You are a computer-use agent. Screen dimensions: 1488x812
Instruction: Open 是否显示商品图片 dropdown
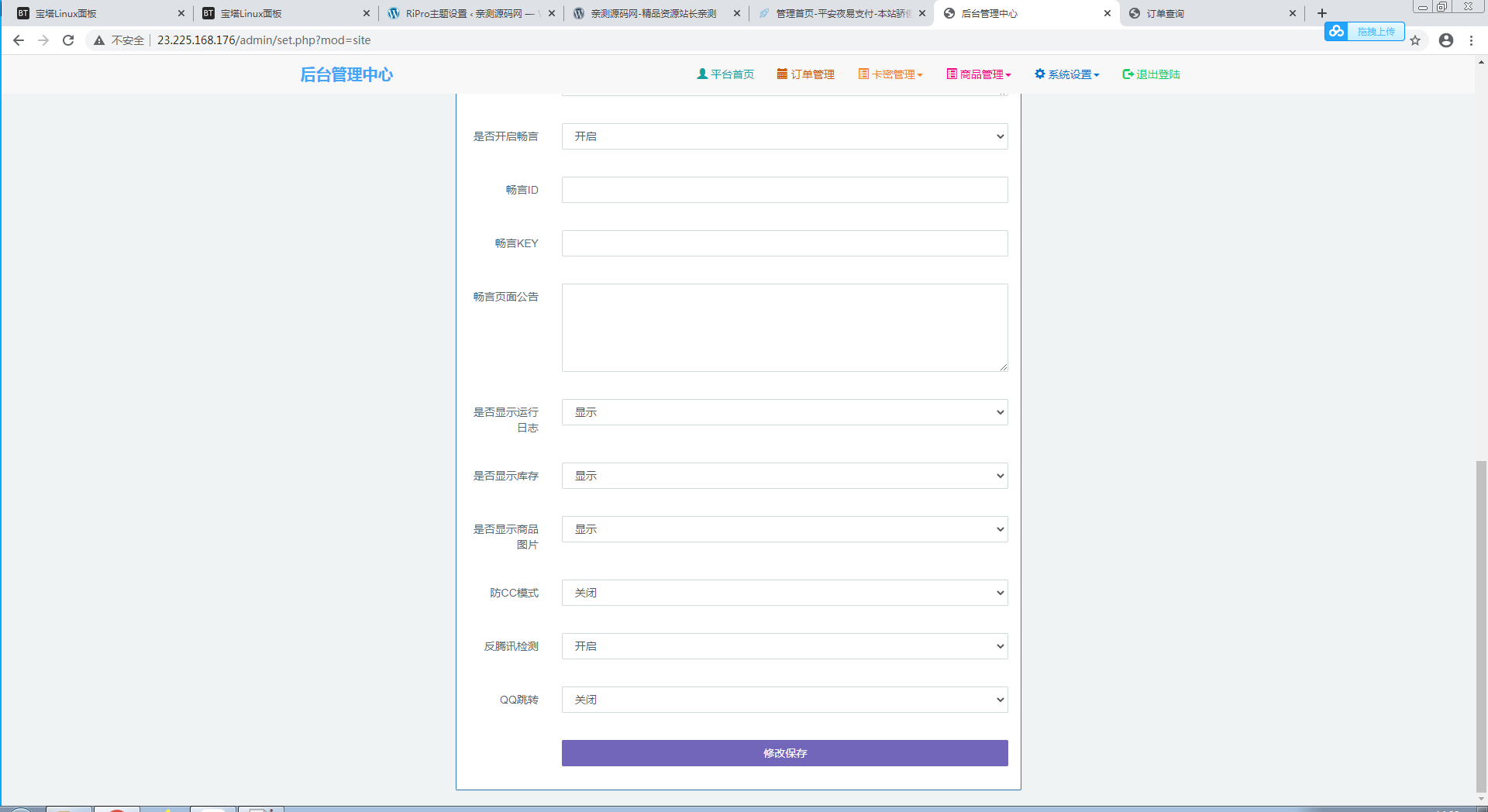(784, 529)
